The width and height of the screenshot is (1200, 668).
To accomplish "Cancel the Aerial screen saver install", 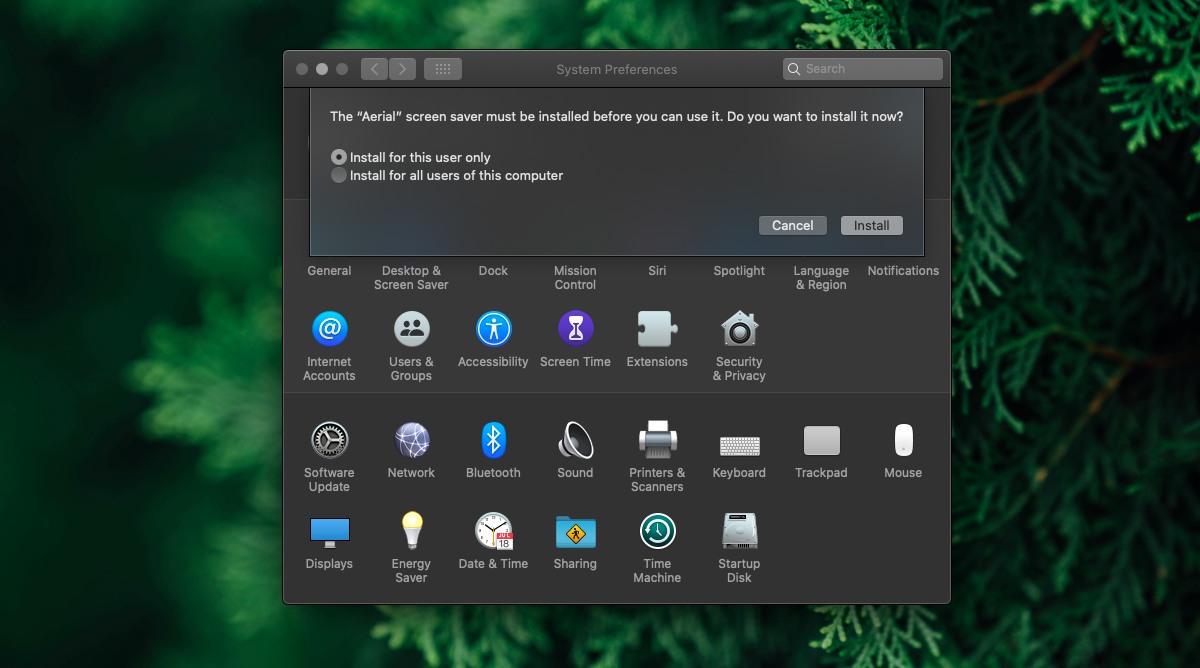I will [x=793, y=226].
